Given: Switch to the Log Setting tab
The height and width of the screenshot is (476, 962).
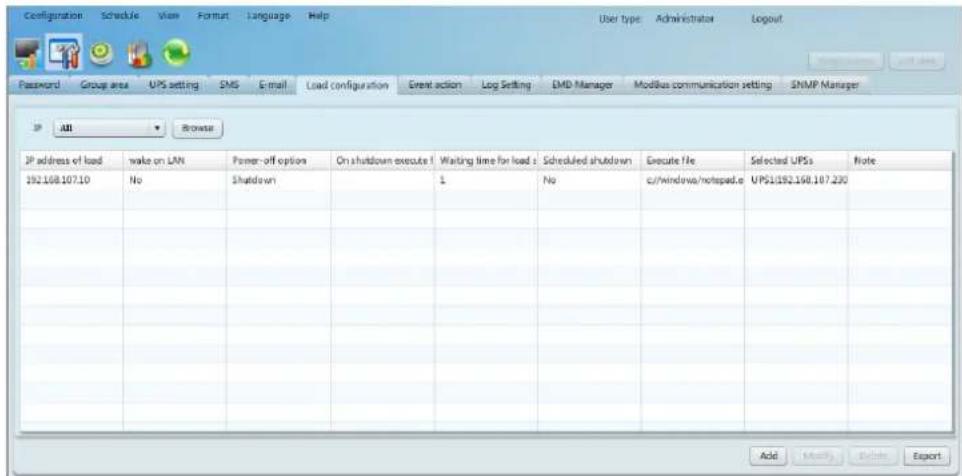Looking at the screenshot, I should pos(505,86).
